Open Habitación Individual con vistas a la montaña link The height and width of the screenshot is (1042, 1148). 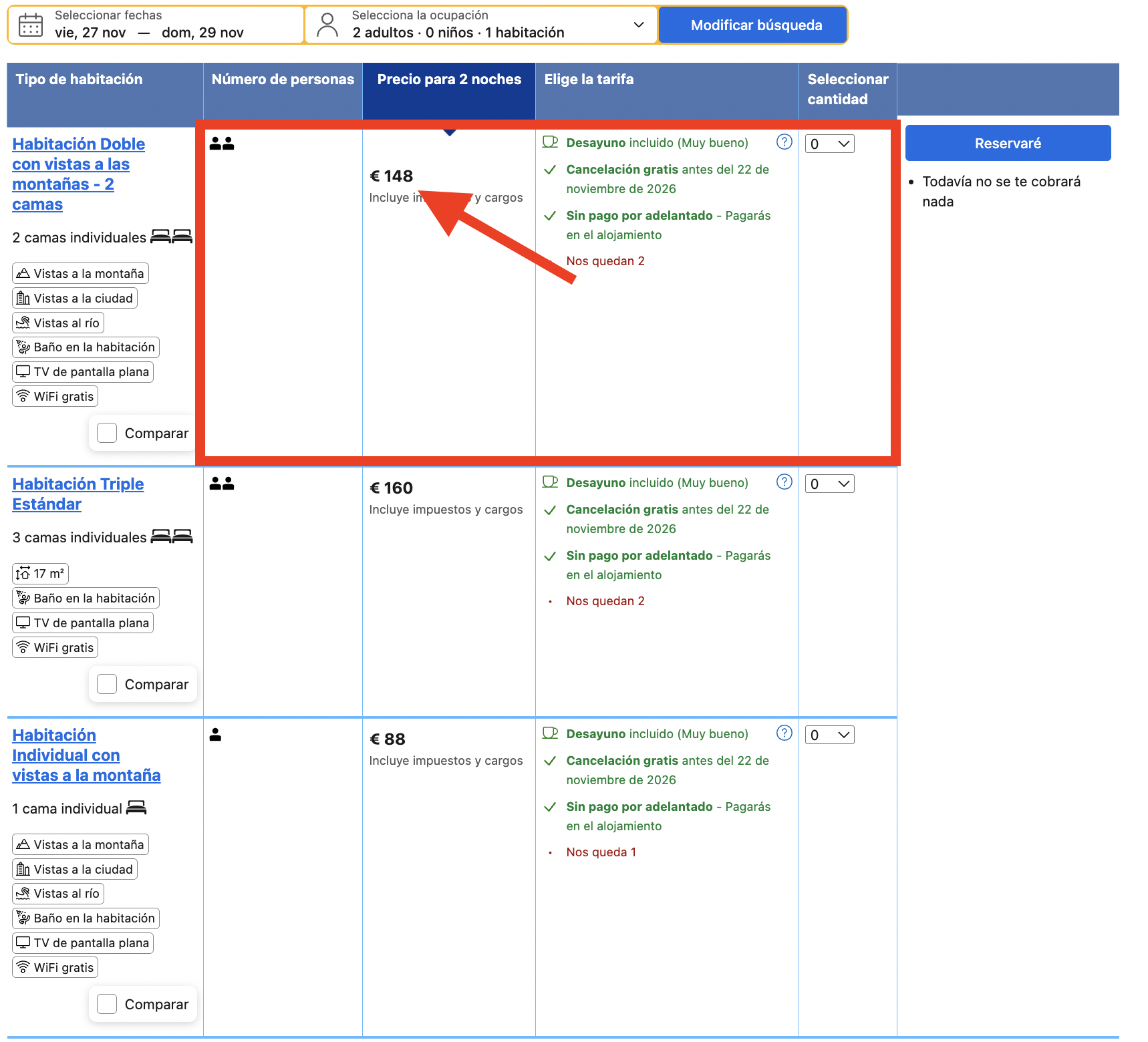[86, 755]
